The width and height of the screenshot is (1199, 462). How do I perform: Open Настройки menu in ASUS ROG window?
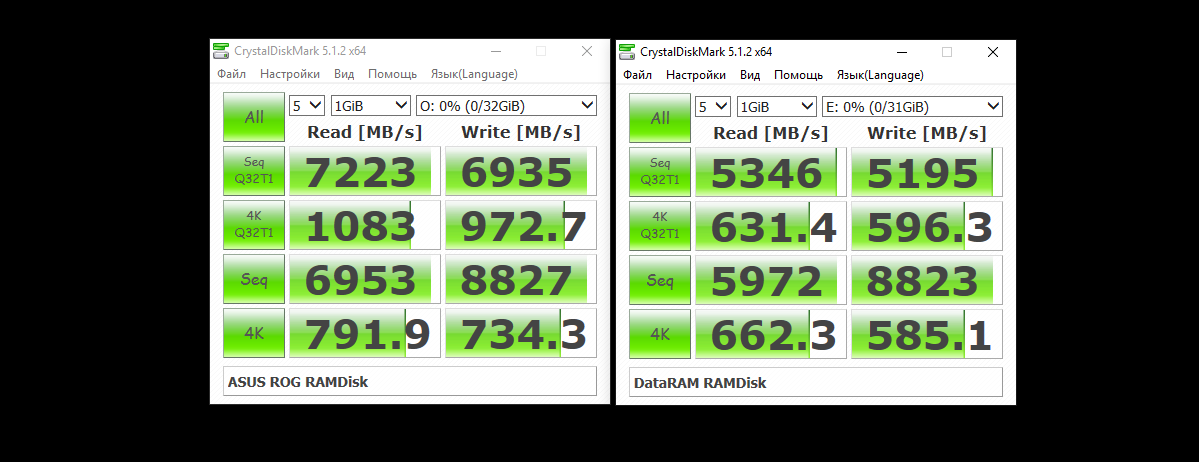point(290,74)
